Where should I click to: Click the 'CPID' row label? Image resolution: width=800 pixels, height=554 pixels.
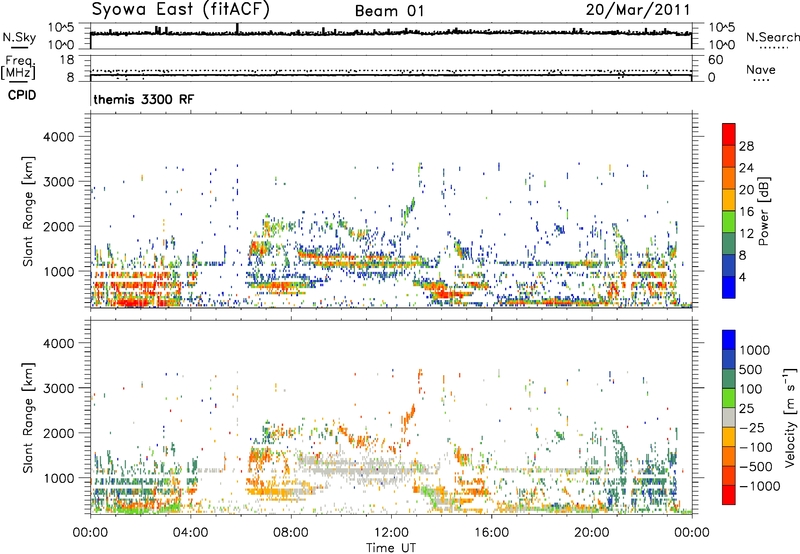[22, 95]
